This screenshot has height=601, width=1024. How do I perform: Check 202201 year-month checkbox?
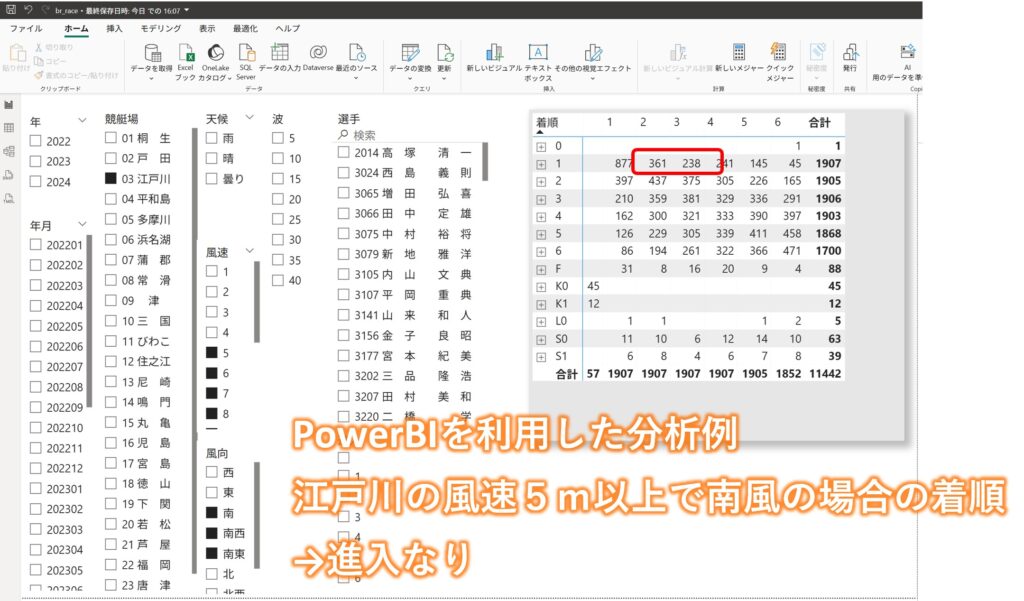[x=36, y=244]
